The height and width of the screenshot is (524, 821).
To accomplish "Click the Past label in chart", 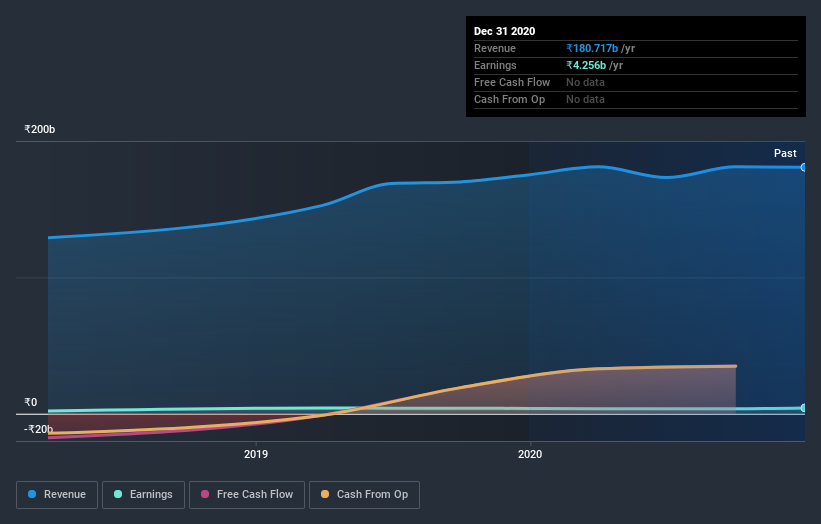I will click(785, 153).
